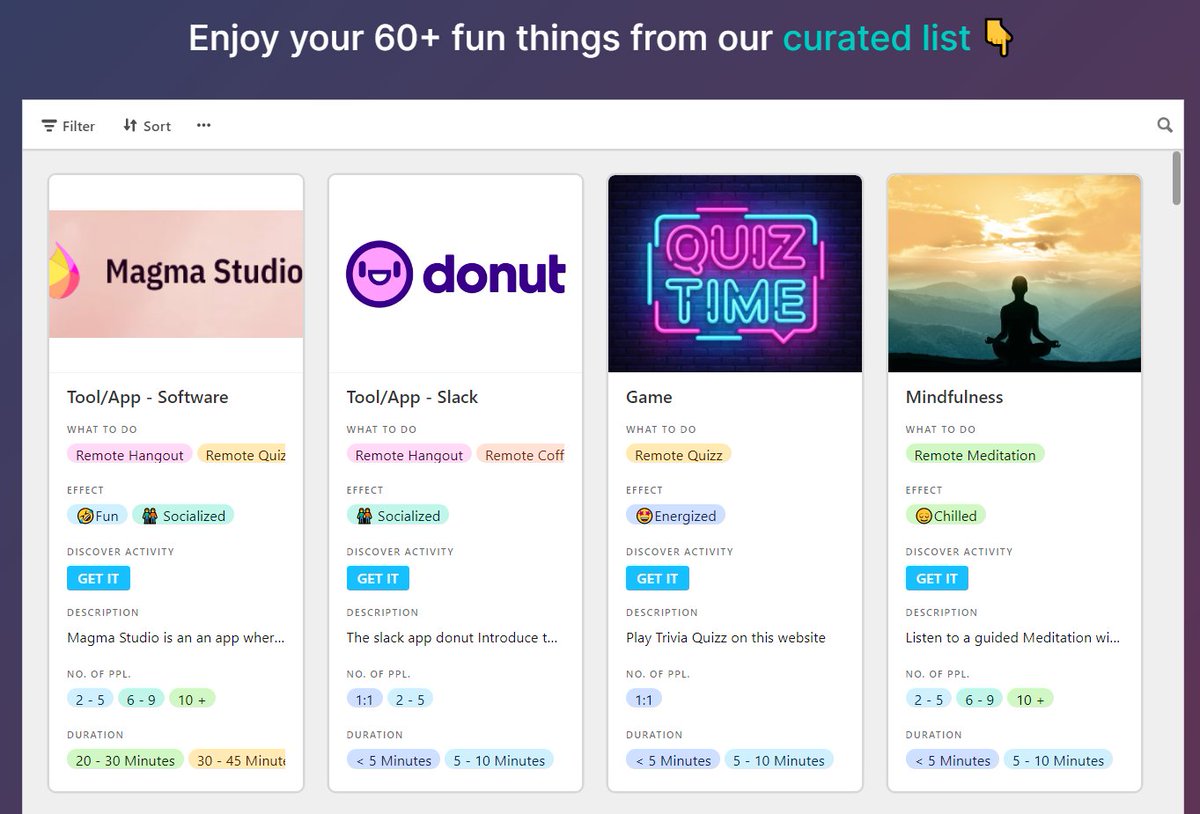Open the donut logo card image

point(456,274)
